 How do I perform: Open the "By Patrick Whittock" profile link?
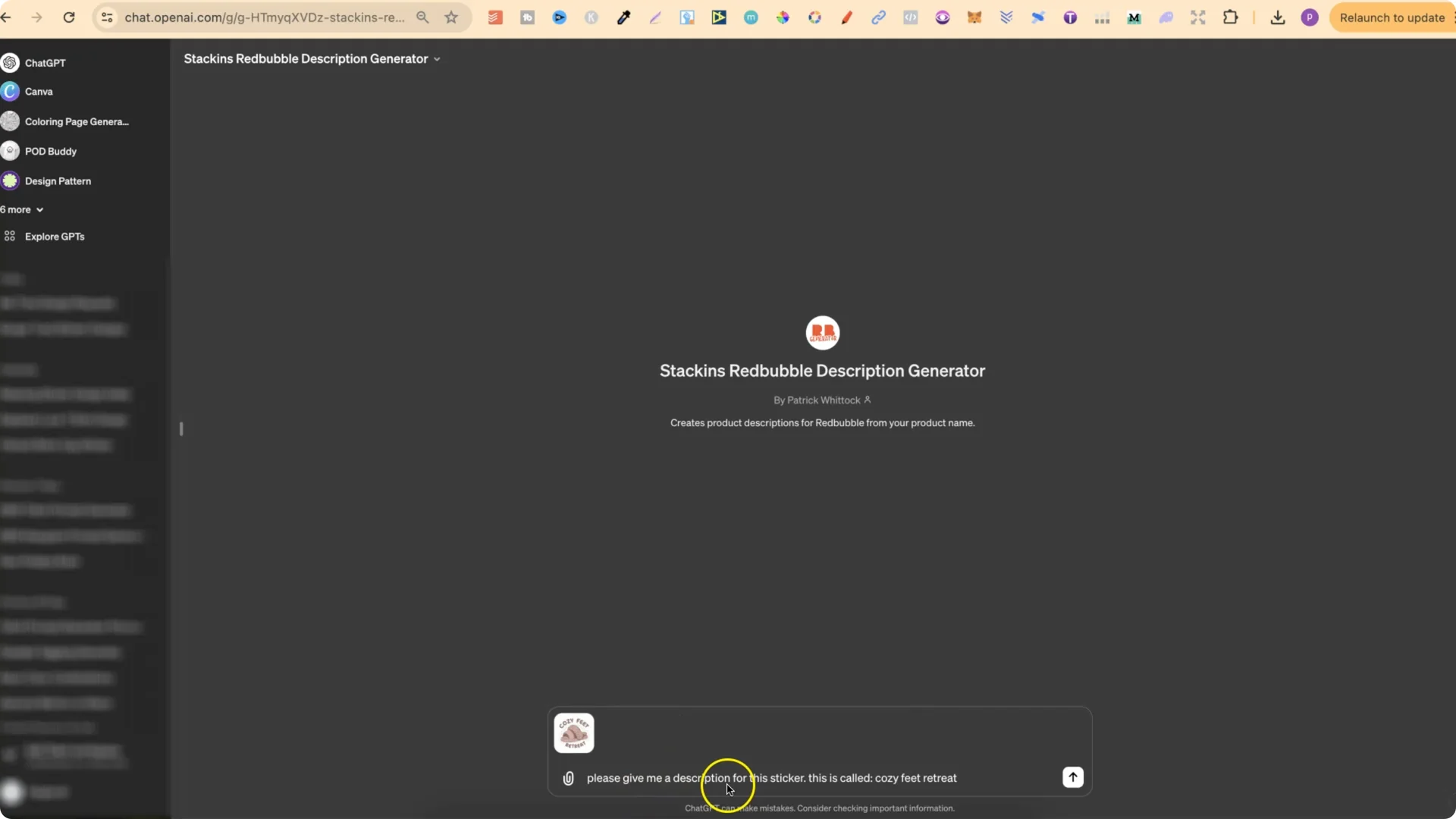coord(823,400)
